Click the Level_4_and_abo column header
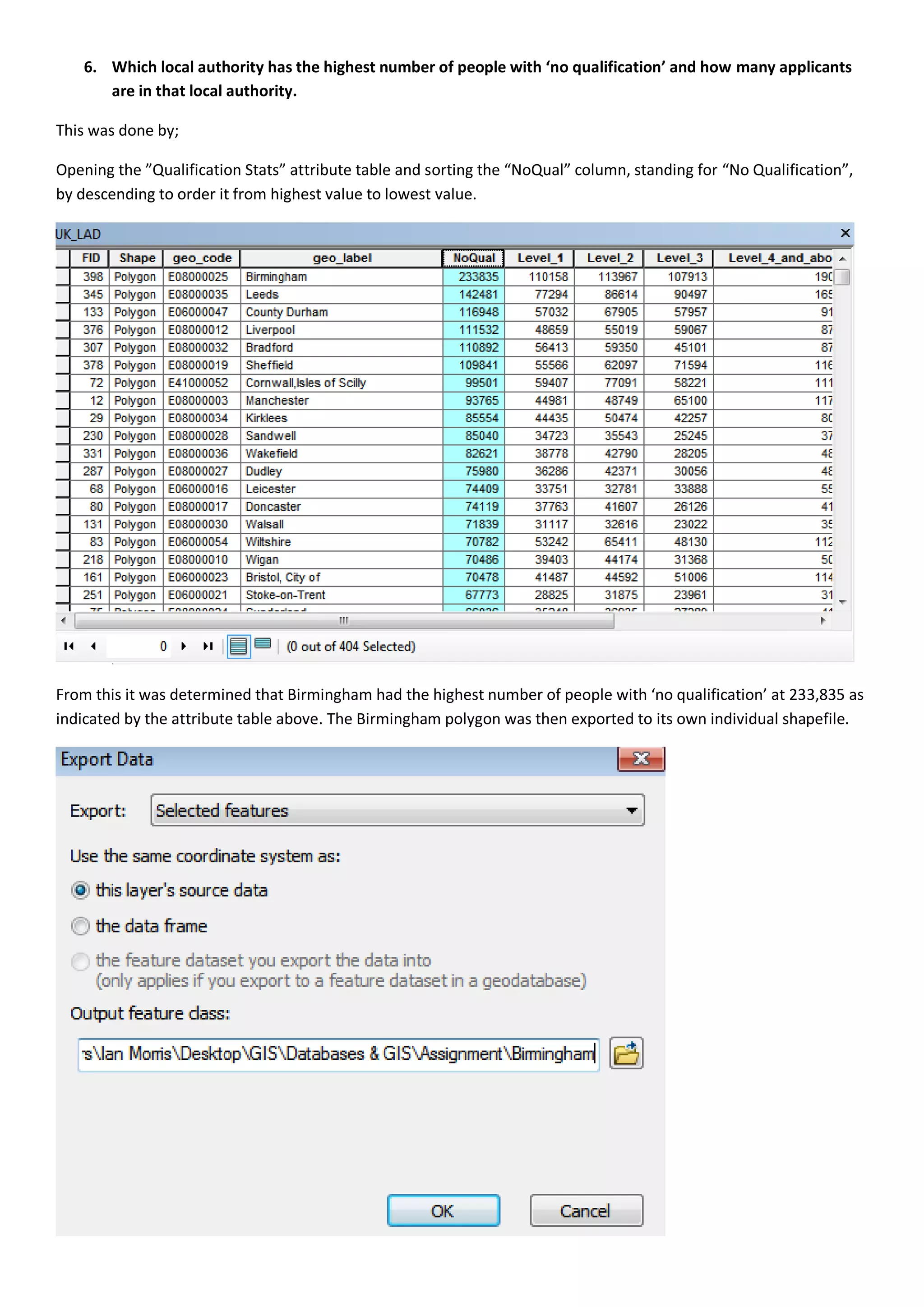Screen dimensions: 924x1307 [774, 258]
